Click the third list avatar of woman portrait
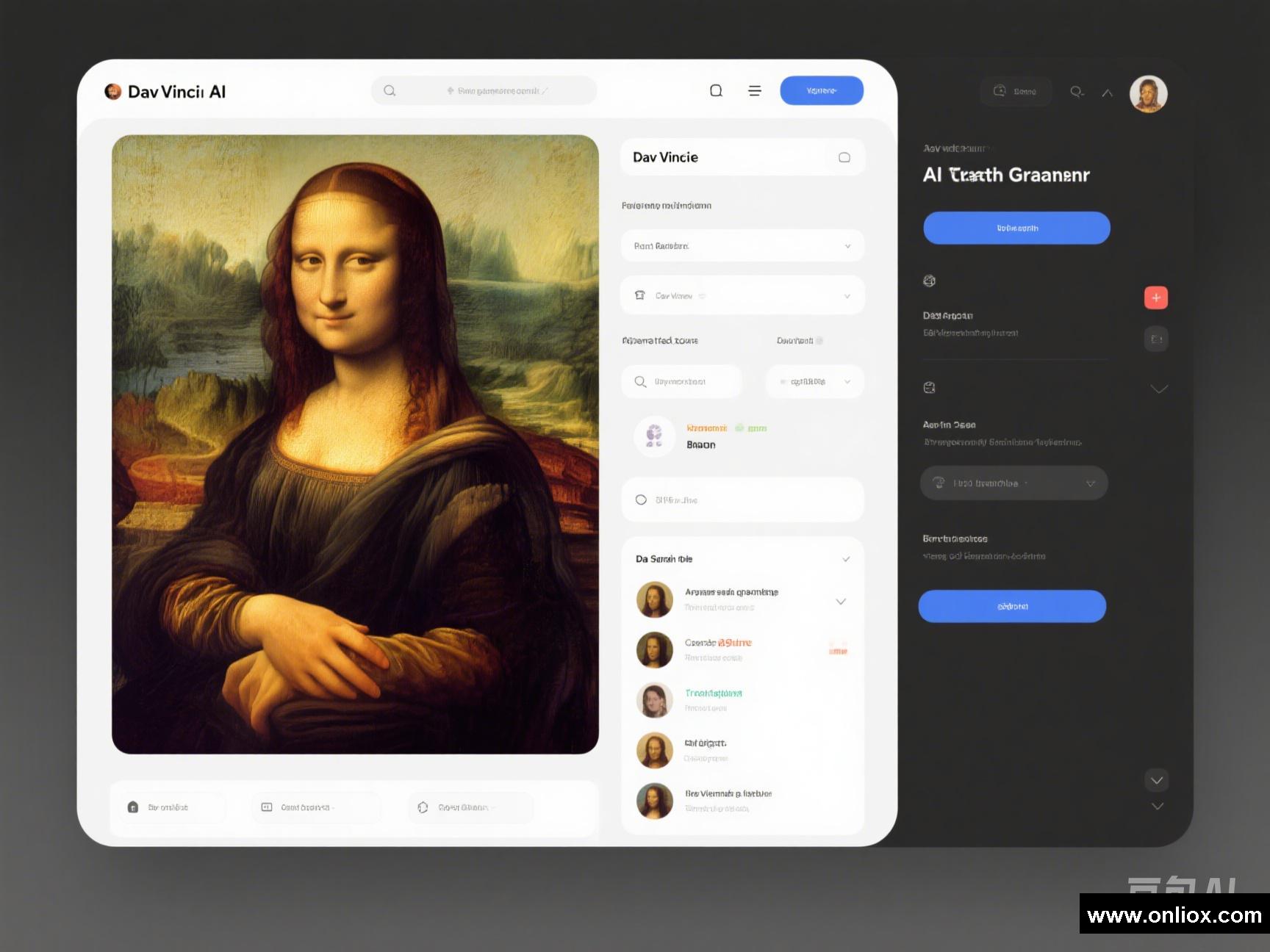The width and height of the screenshot is (1270, 952). tap(654, 700)
